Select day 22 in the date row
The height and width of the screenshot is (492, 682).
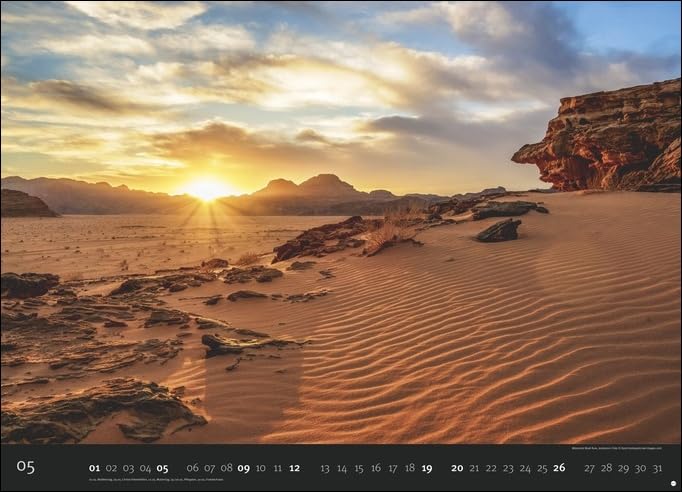point(491,468)
